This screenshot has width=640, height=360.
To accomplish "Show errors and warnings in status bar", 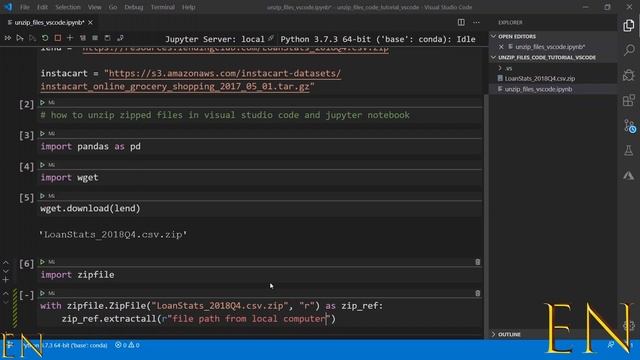I will pyautogui.click(x=127, y=345).
